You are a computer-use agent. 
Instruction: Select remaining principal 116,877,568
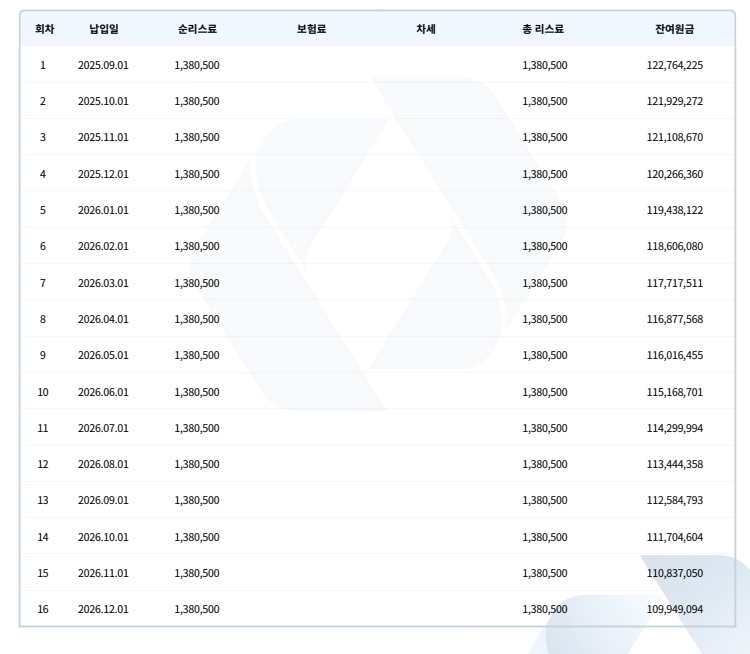(x=675, y=319)
